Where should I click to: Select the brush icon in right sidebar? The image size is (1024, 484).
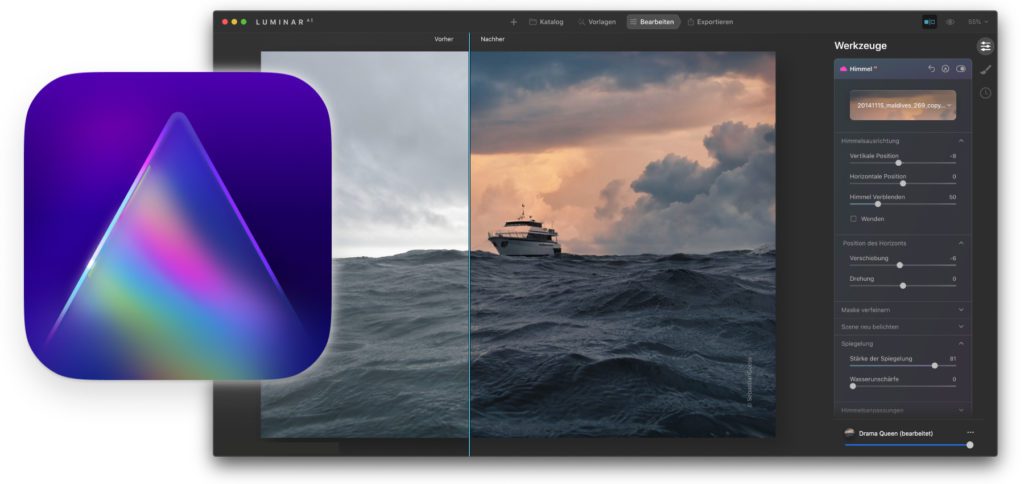[985, 70]
